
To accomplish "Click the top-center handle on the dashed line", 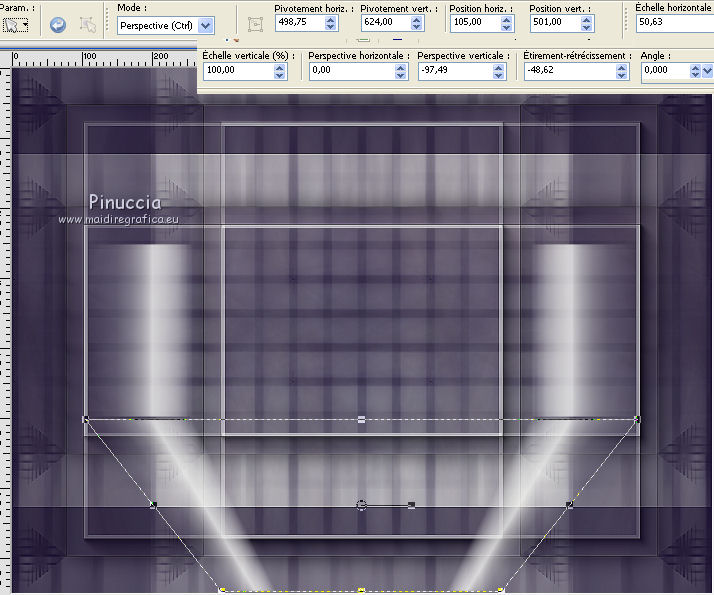I will 361,420.
